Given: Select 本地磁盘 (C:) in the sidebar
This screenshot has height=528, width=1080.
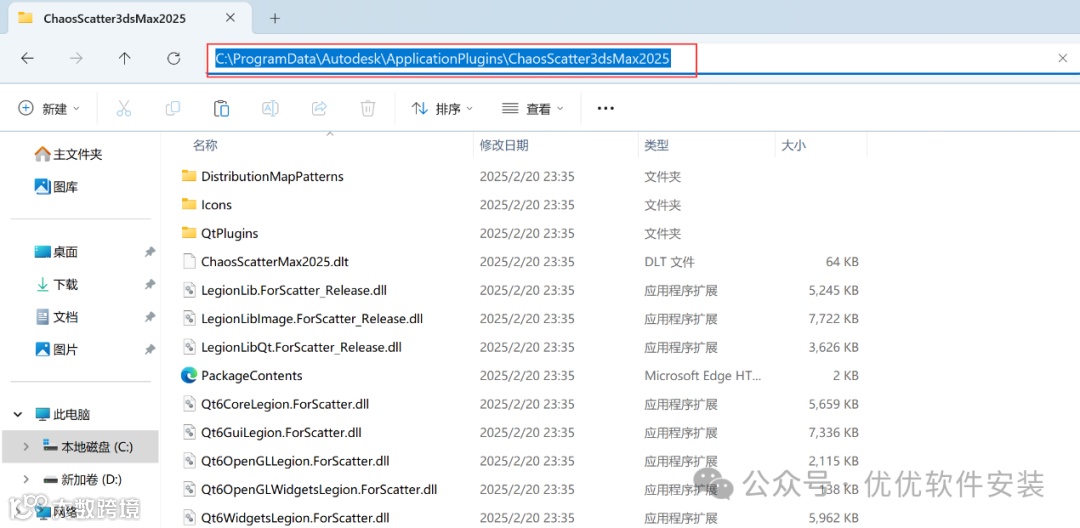Looking at the screenshot, I should pyautogui.click(x=87, y=447).
